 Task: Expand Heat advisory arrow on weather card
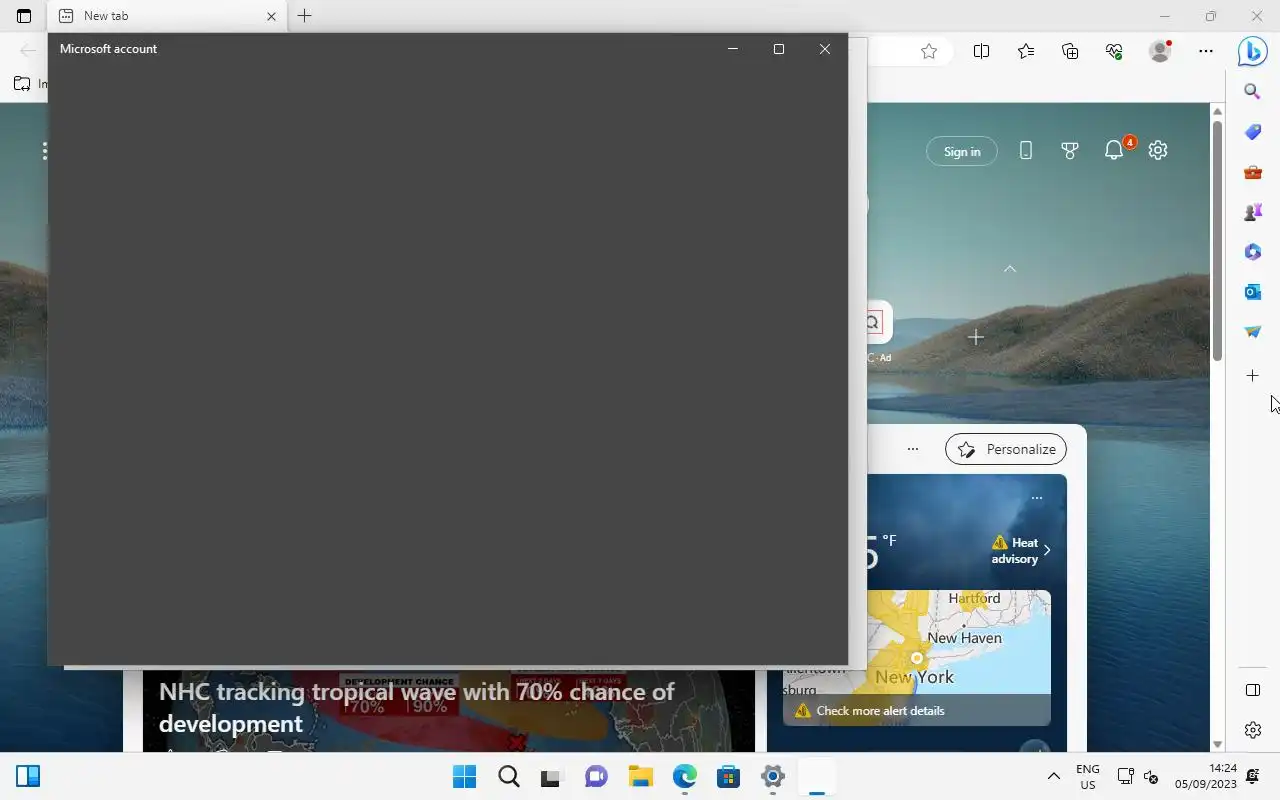(x=1047, y=550)
